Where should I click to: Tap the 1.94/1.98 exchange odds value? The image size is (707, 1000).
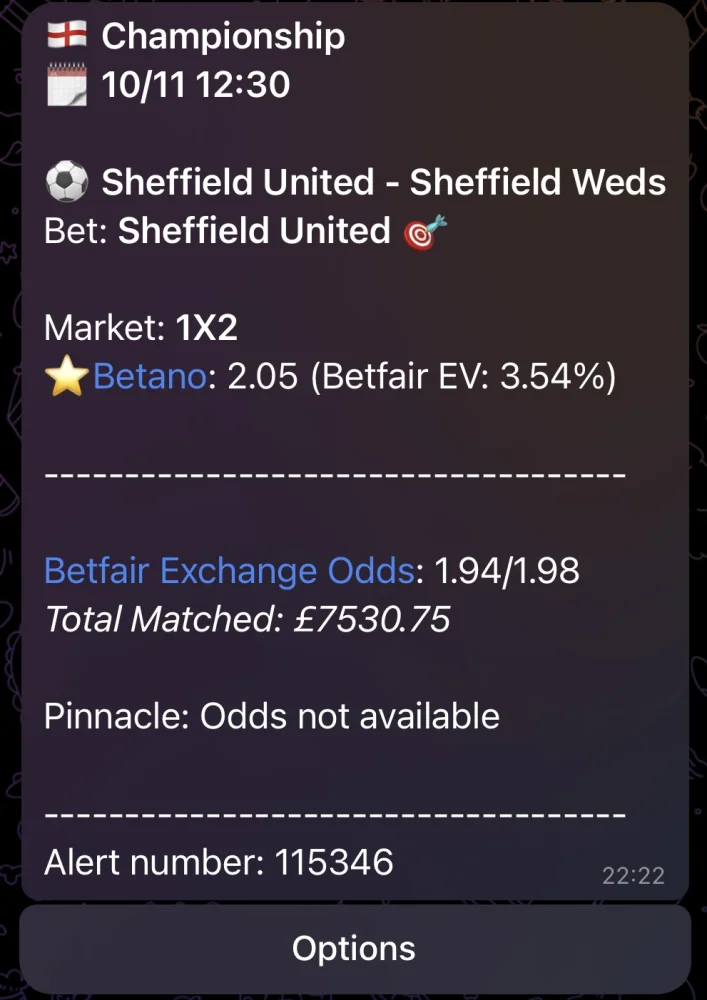(x=509, y=571)
